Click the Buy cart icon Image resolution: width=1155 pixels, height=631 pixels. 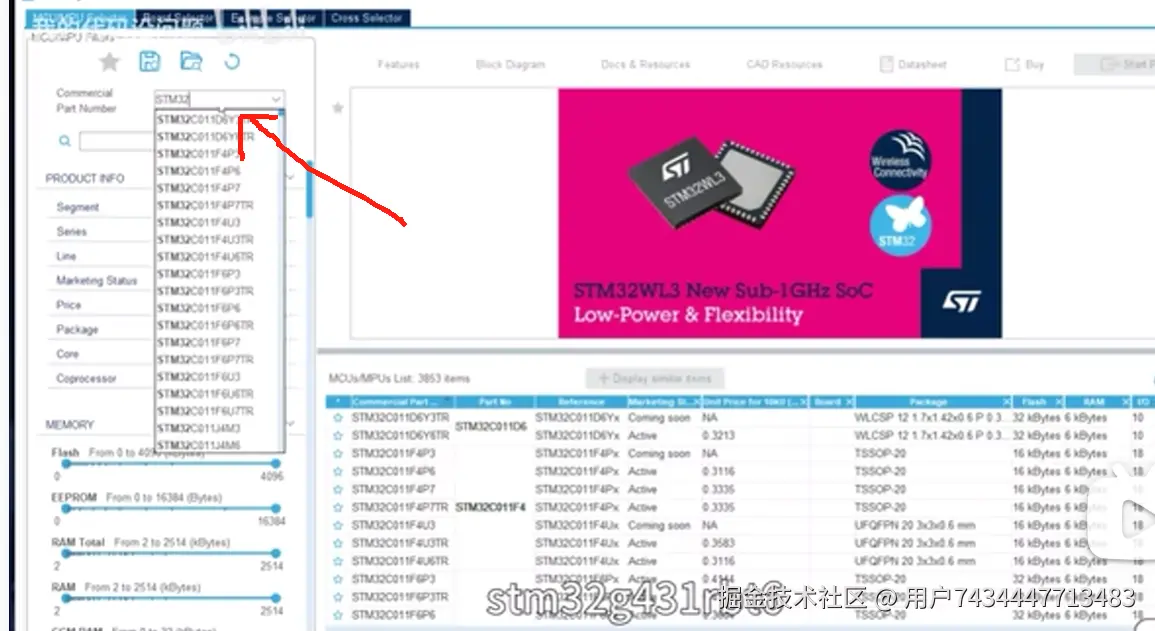tap(1012, 65)
